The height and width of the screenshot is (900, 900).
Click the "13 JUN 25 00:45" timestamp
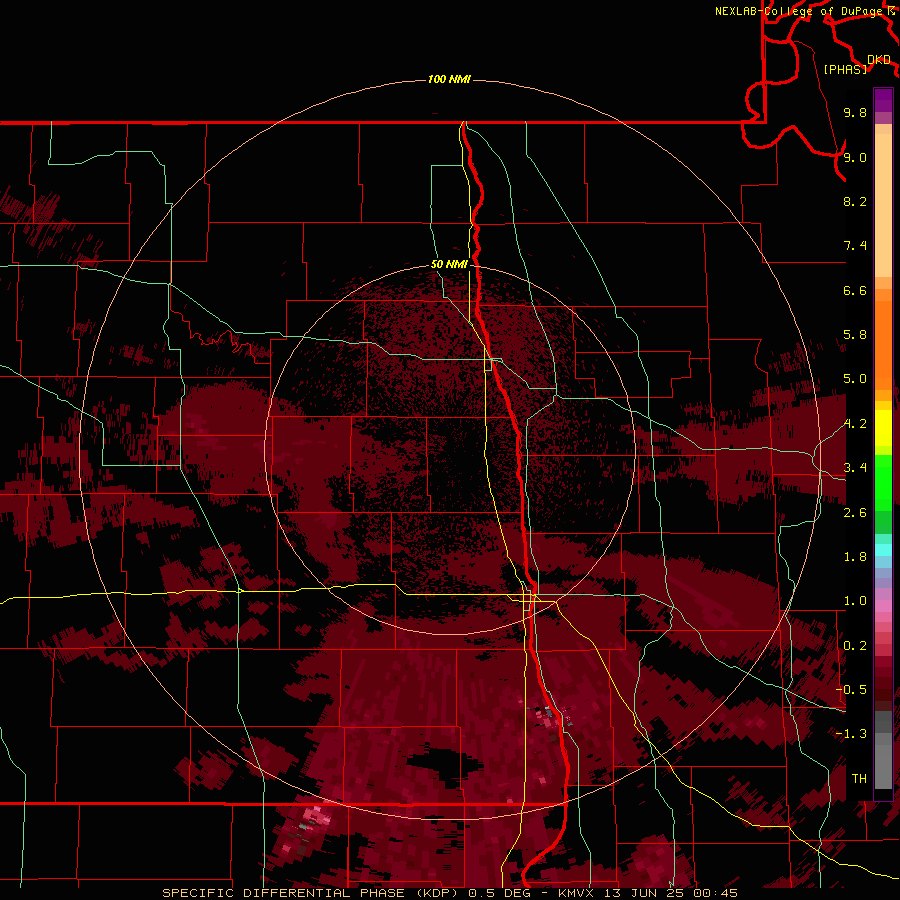coord(669,893)
